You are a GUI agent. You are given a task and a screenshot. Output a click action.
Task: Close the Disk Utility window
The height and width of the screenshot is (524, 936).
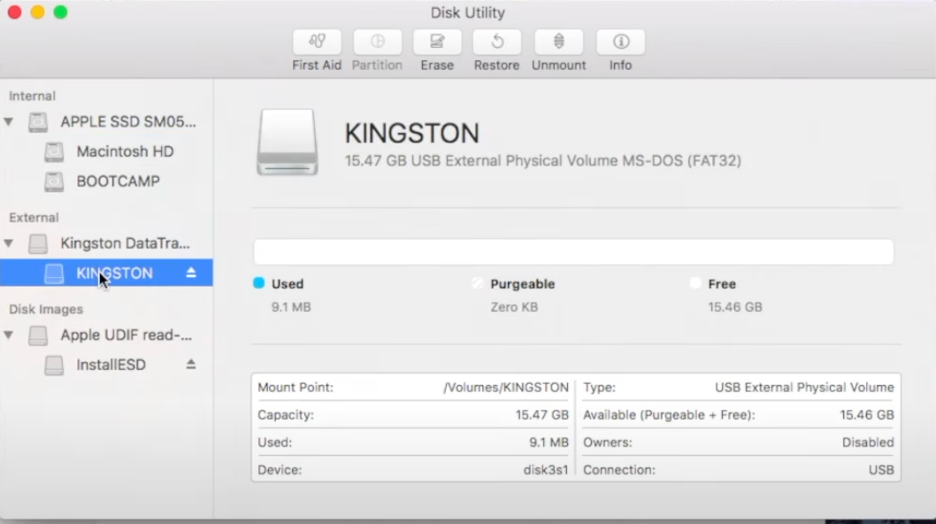(14, 12)
